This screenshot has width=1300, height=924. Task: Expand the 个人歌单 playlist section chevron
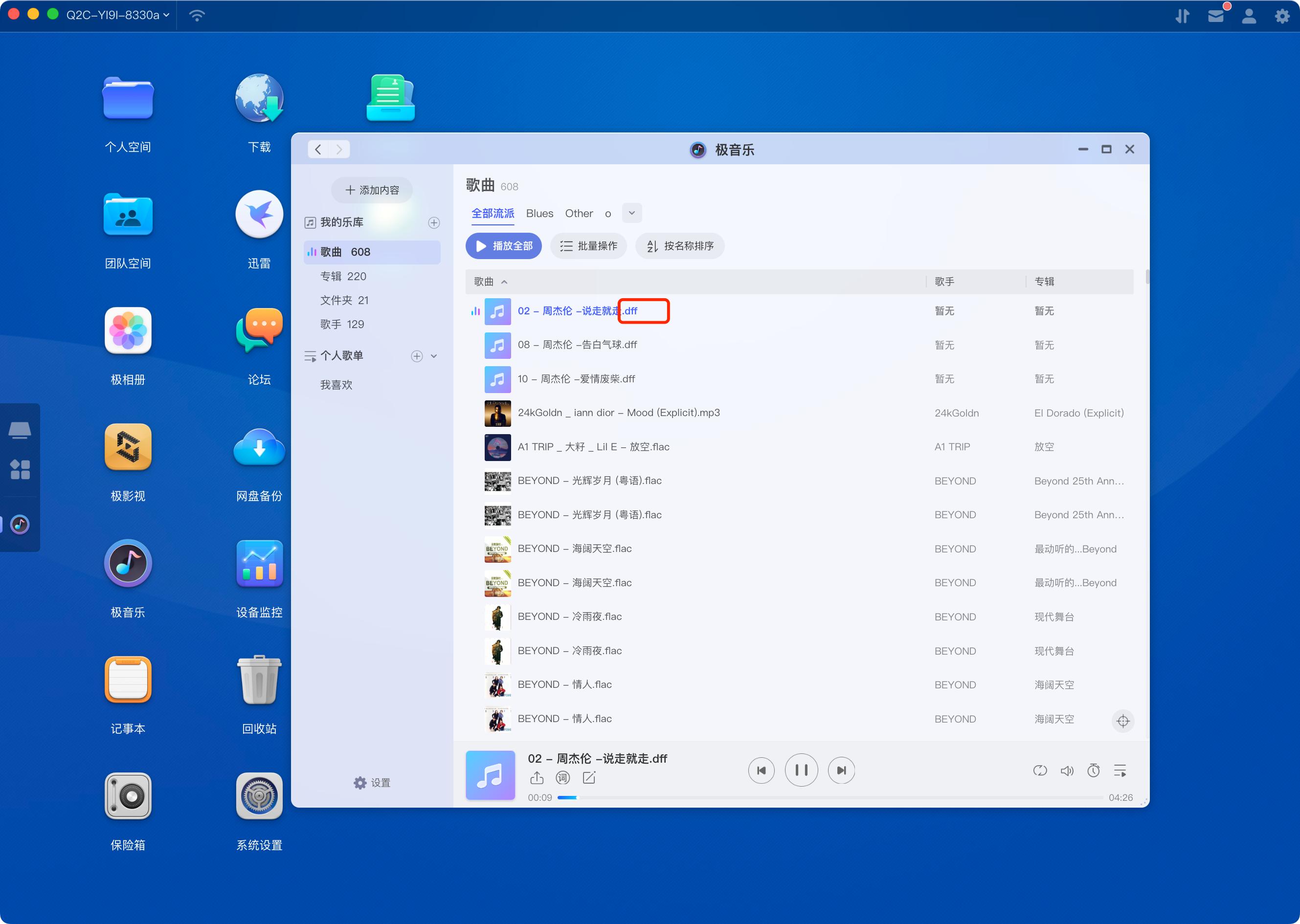coord(434,355)
